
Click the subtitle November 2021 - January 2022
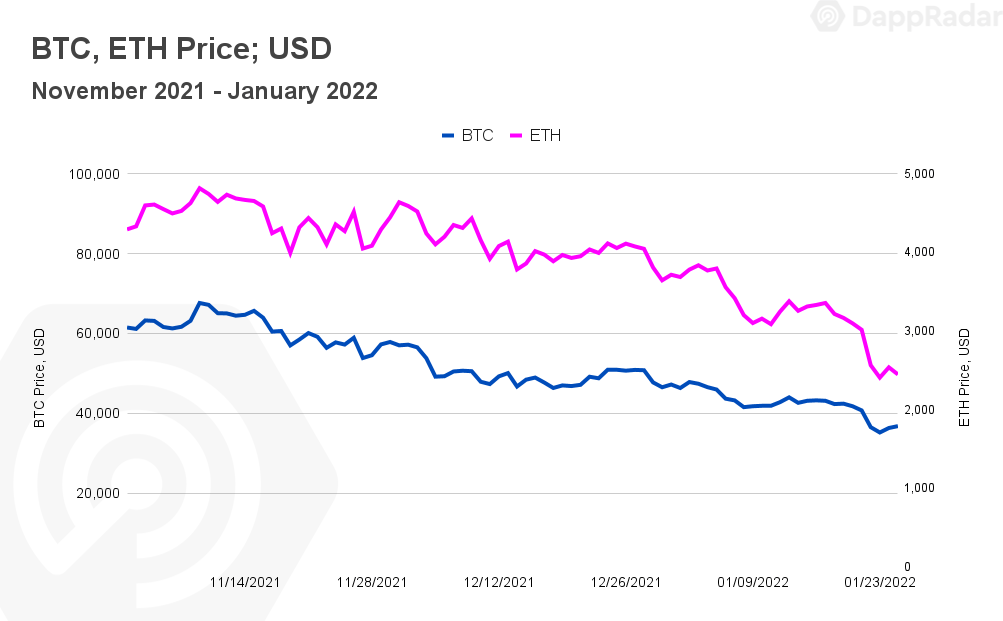[205, 91]
